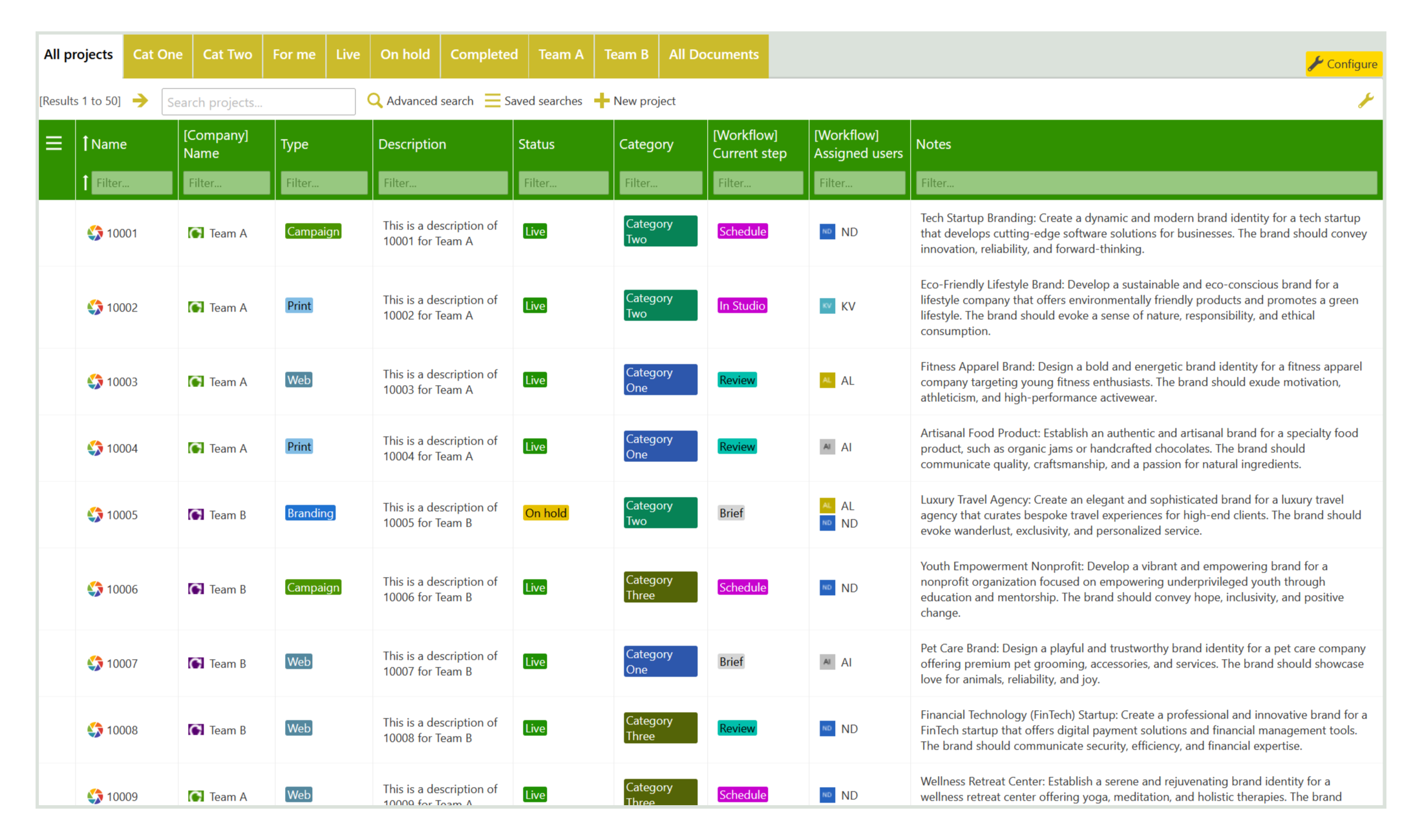Switch to the Cat Two tab
The height and width of the screenshot is (840, 1422).
[x=227, y=55]
